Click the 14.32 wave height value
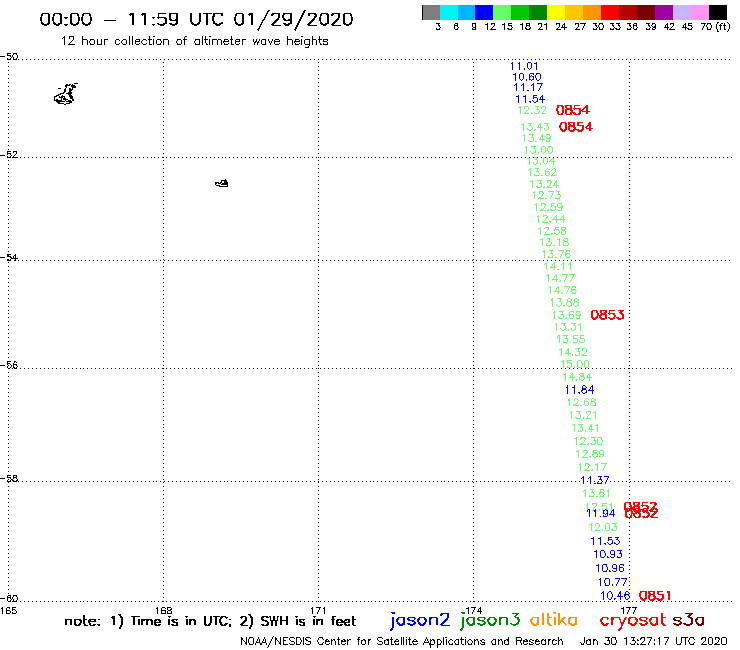 573,352
